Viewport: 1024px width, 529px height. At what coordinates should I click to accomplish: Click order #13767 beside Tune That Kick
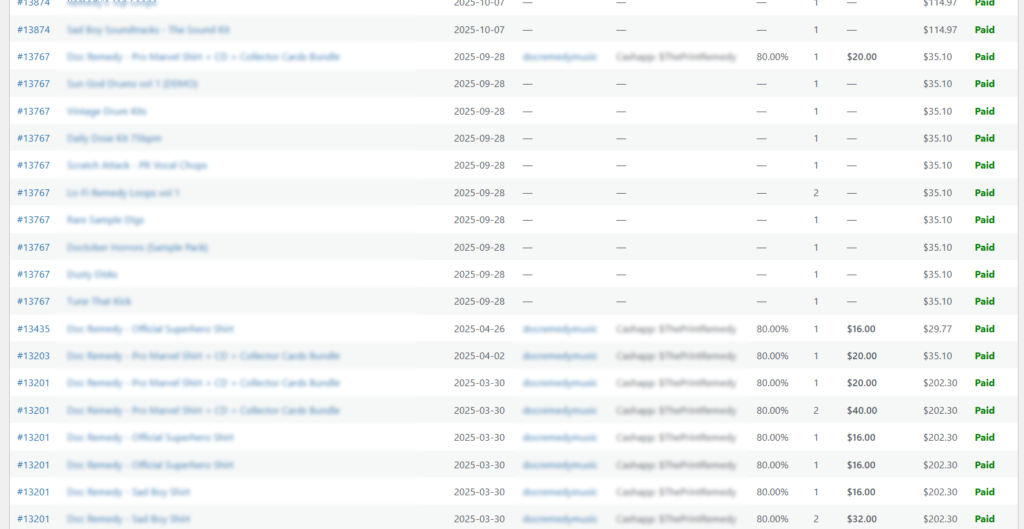click(x=33, y=301)
